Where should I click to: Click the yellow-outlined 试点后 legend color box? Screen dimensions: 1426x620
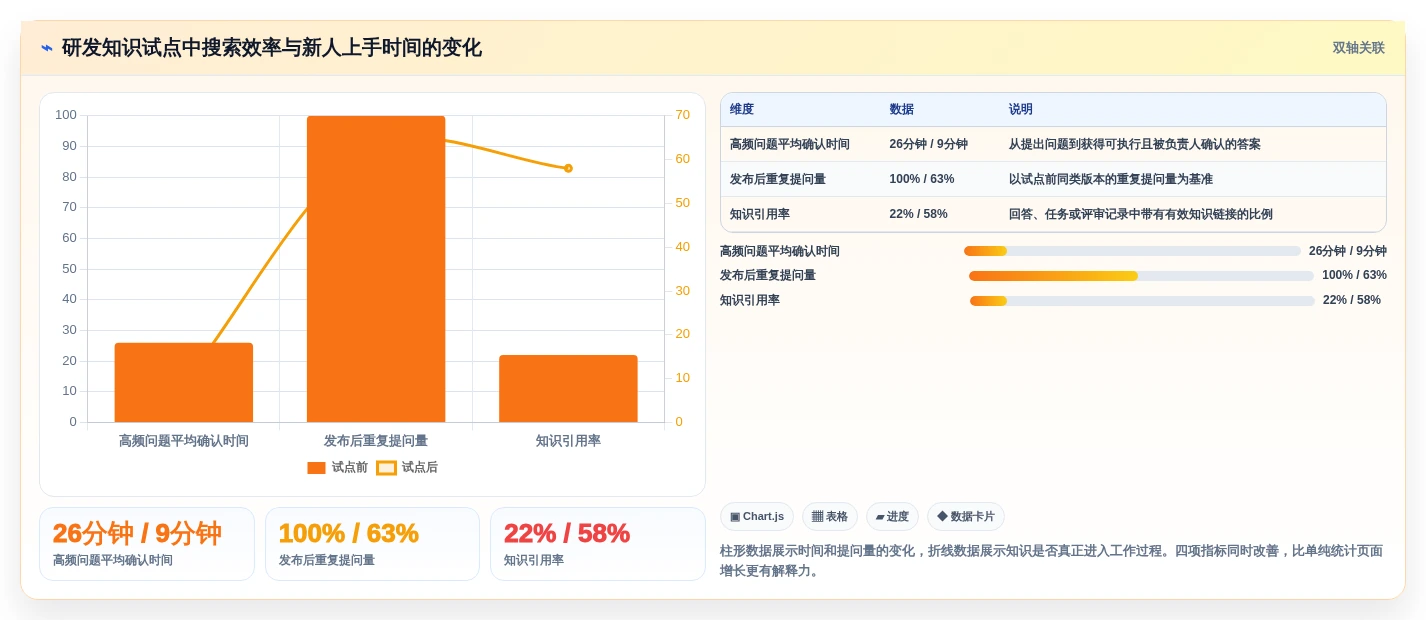point(386,468)
